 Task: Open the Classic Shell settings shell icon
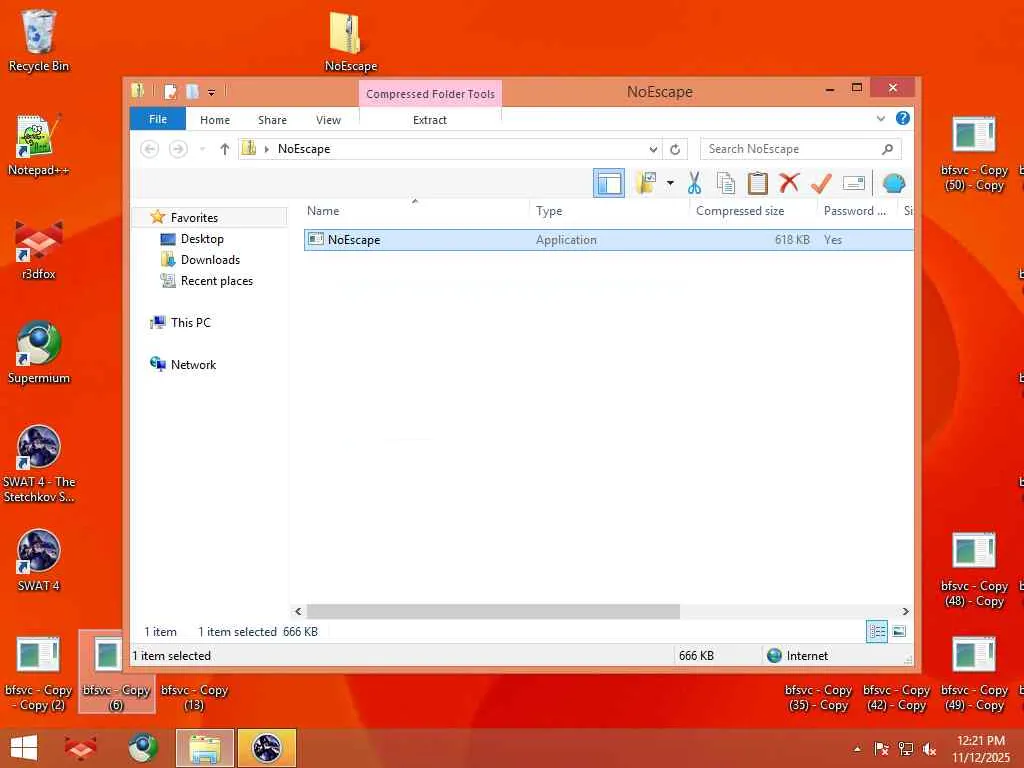pos(893,183)
